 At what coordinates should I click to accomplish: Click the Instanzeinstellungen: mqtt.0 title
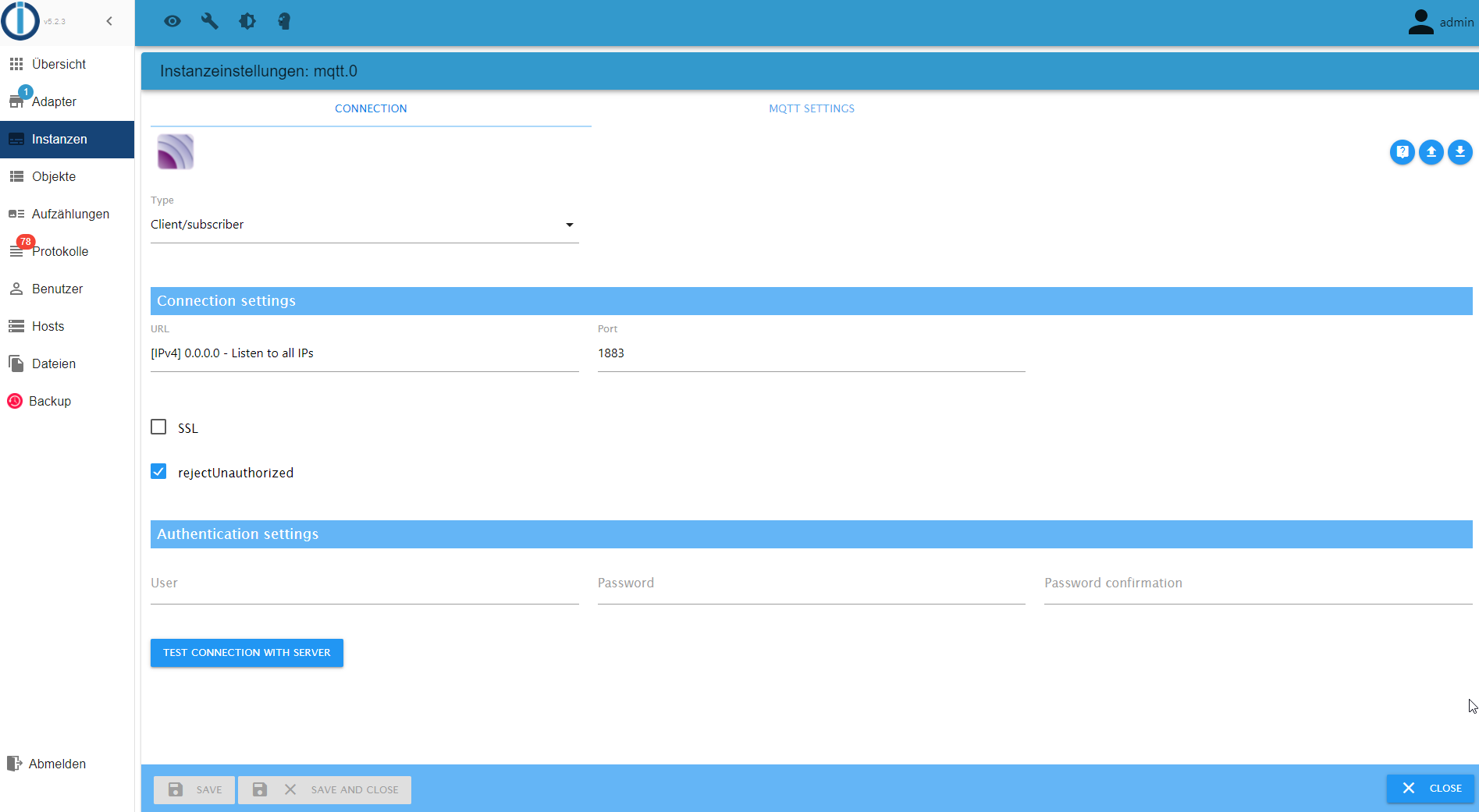pyautogui.click(x=258, y=71)
